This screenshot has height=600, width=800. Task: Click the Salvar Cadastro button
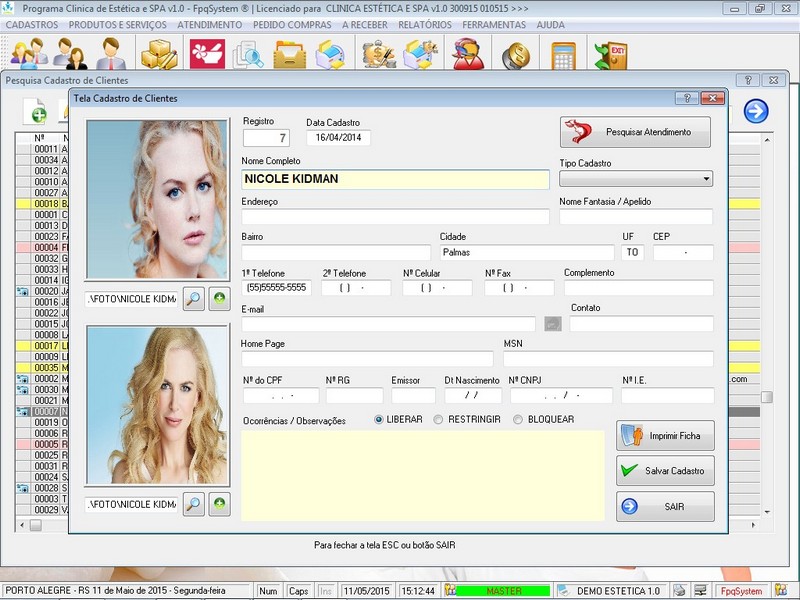(x=665, y=470)
